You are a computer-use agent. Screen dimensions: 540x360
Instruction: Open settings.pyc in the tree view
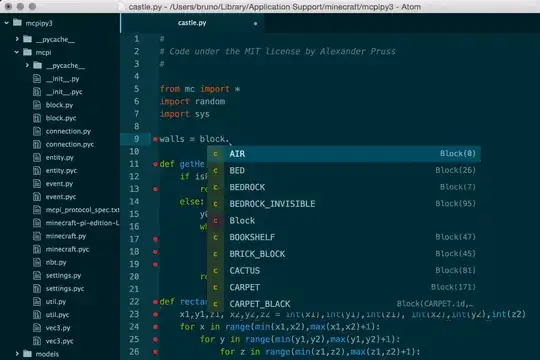coord(65,288)
